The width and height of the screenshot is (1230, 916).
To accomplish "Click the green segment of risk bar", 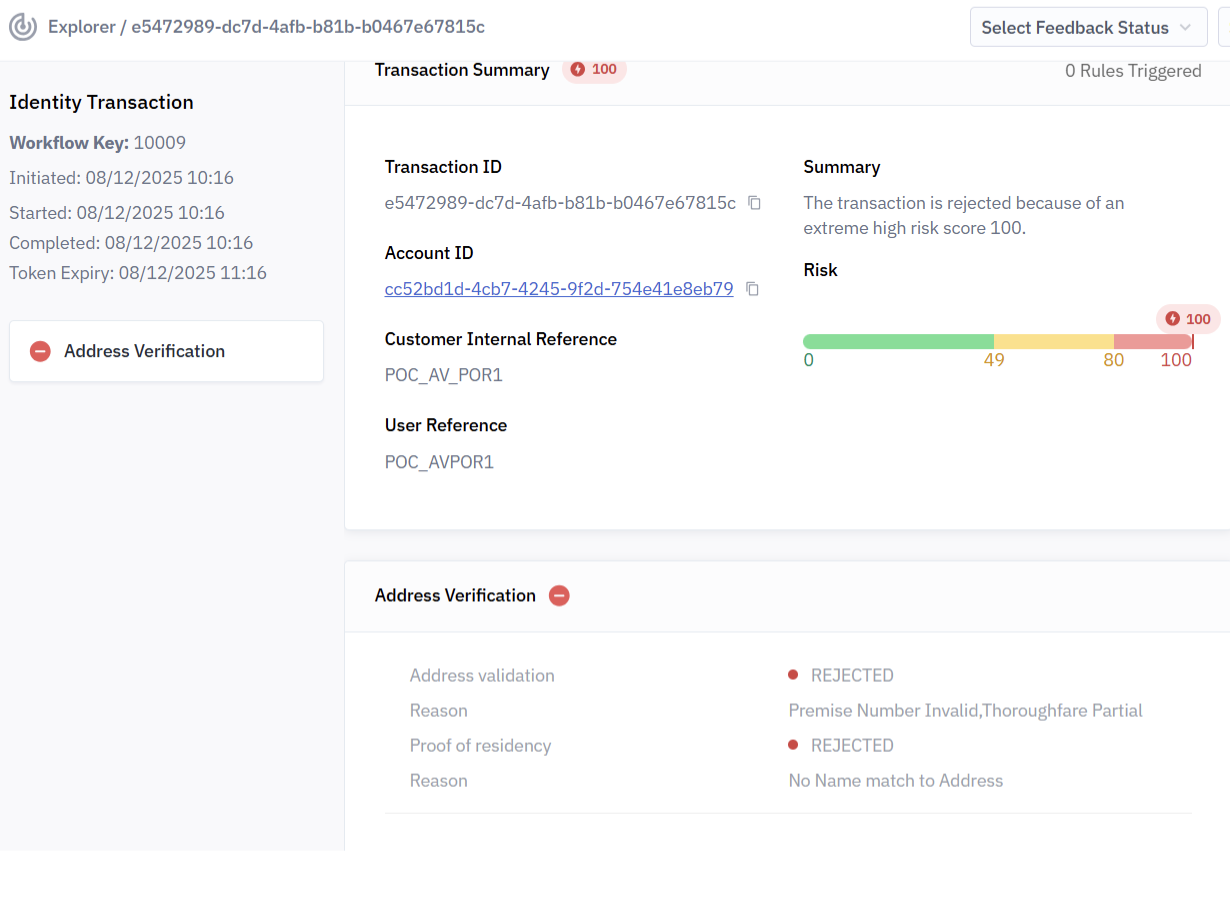I will point(897,341).
